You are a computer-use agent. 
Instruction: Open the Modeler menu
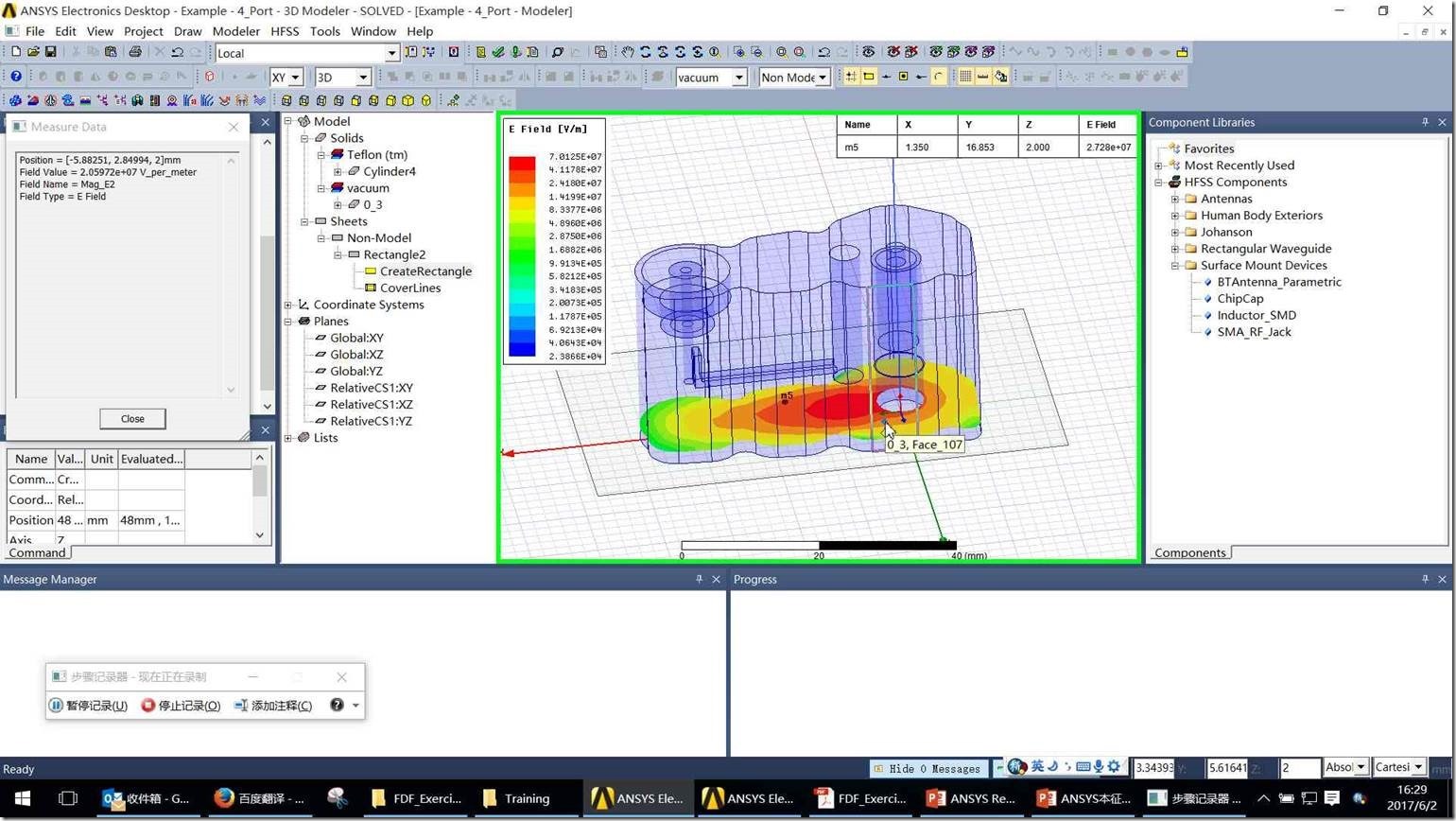point(235,31)
